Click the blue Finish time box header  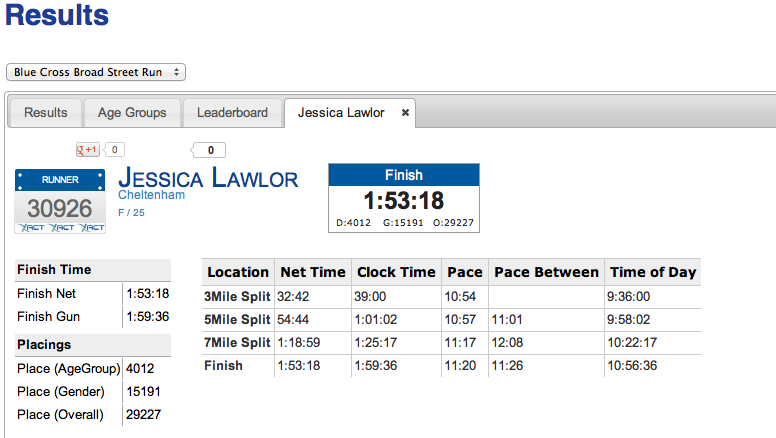click(x=404, y=175)
